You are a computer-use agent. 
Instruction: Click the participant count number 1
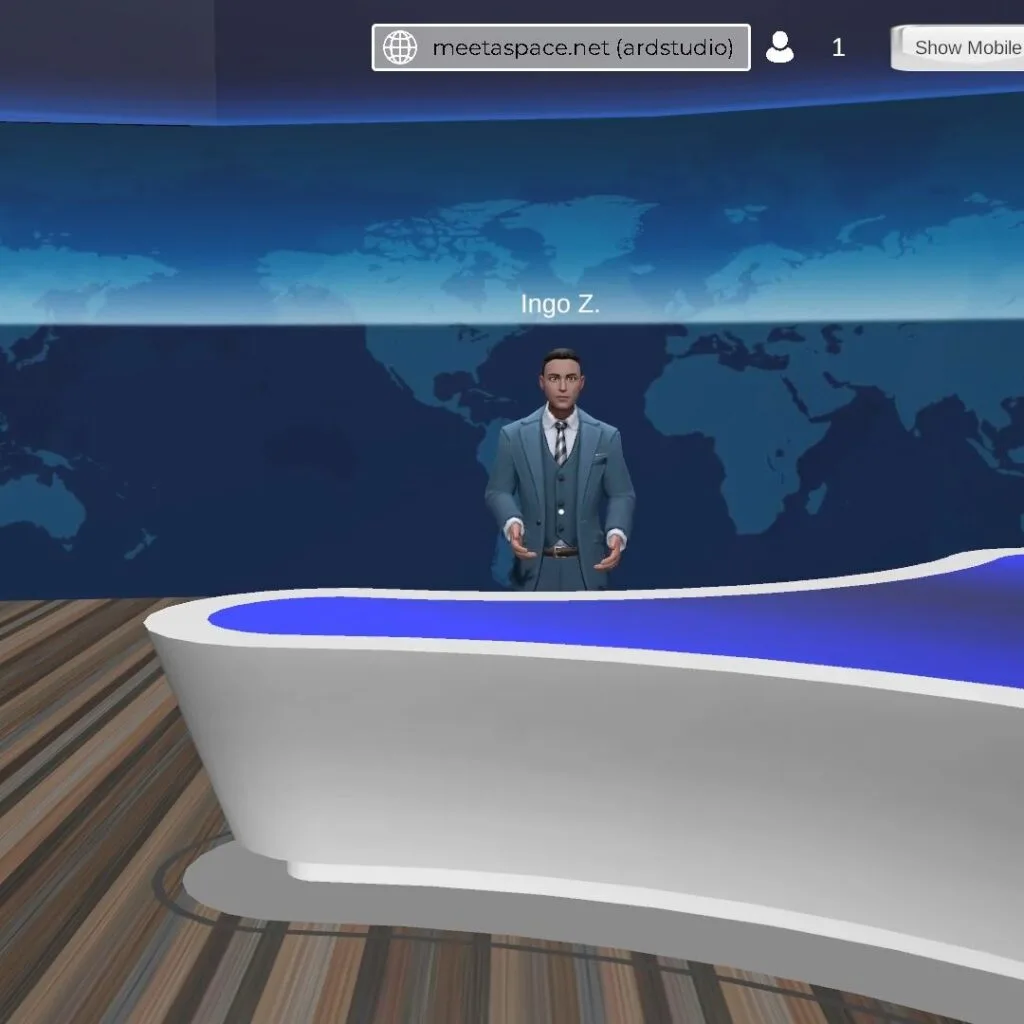click(838, 47)
